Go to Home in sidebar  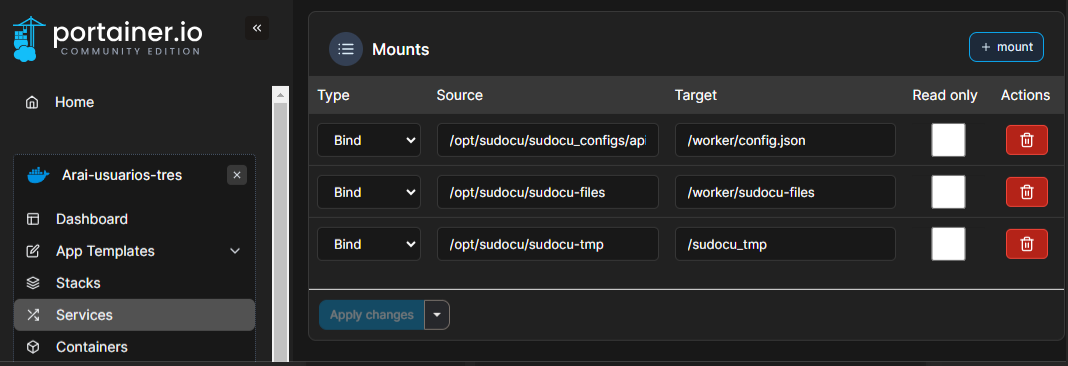click(x=74, y=102)
